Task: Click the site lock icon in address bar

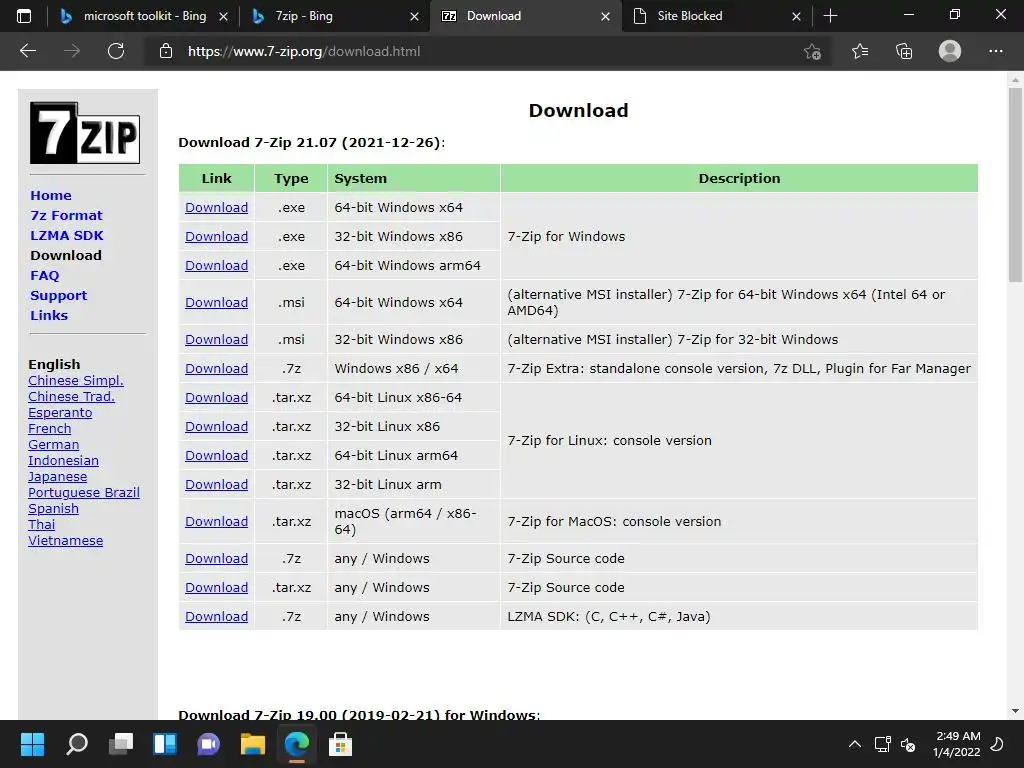Action: click(x=166, y=51)
